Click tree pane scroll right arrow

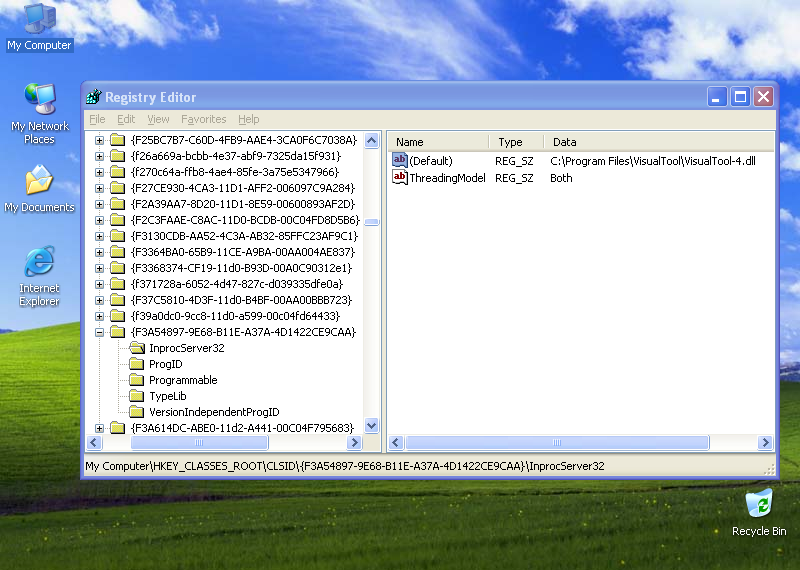[x=354, y=442]
